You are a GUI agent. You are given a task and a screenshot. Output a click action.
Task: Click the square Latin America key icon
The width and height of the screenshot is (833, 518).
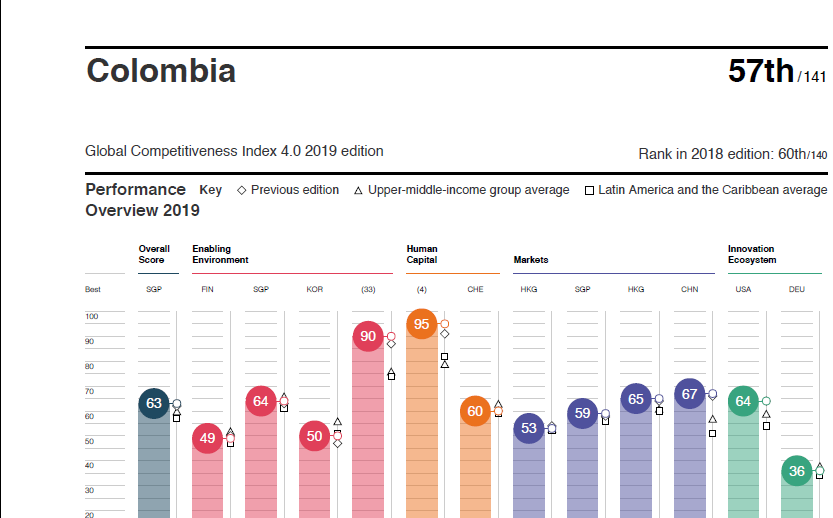pyautogui.click(x=589, y=190)
